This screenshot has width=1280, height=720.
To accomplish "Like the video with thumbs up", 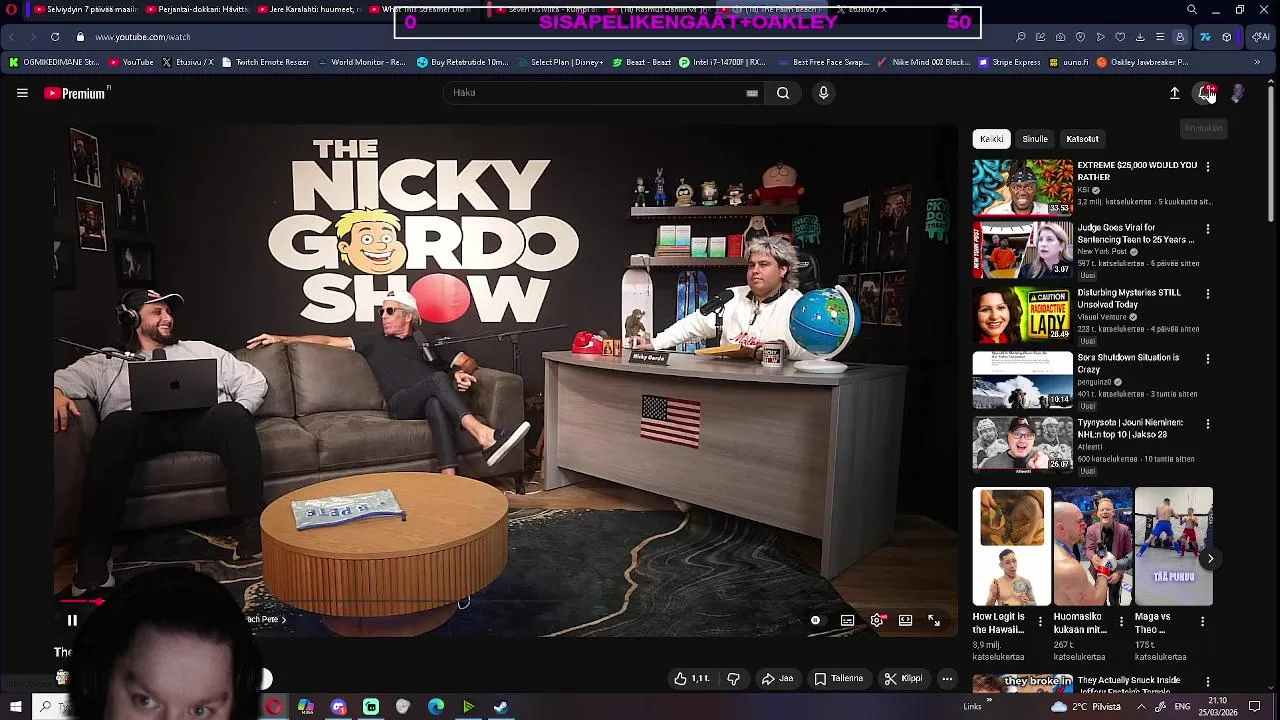I will [691, 678].
